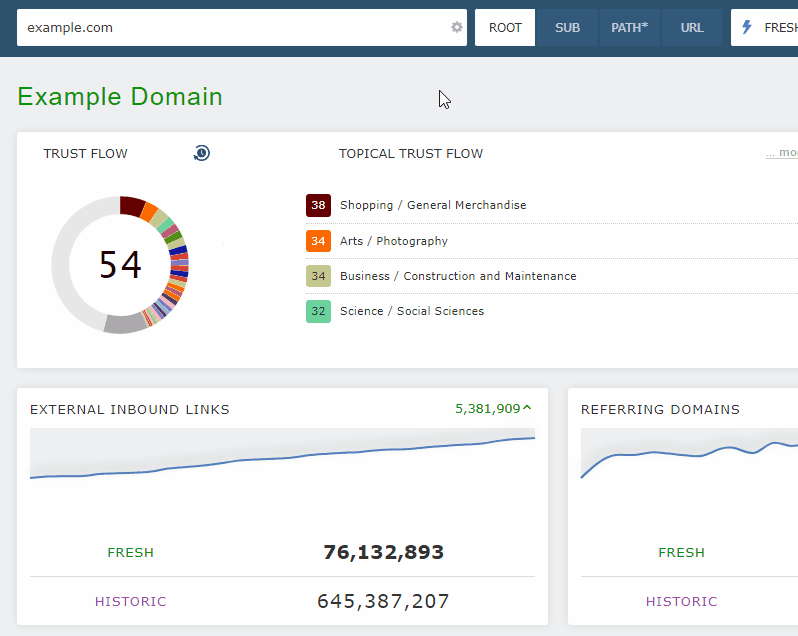
Task: Click the green 32 Science badge
Action: (318, 311)
